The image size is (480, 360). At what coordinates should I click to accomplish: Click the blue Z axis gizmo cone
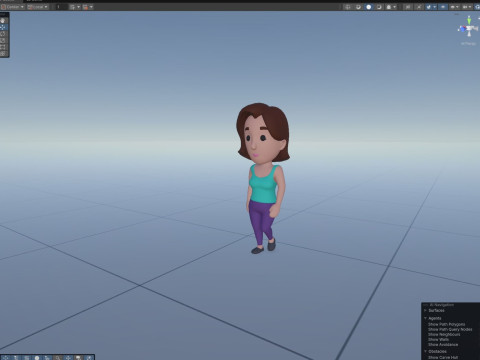point(463,29)
